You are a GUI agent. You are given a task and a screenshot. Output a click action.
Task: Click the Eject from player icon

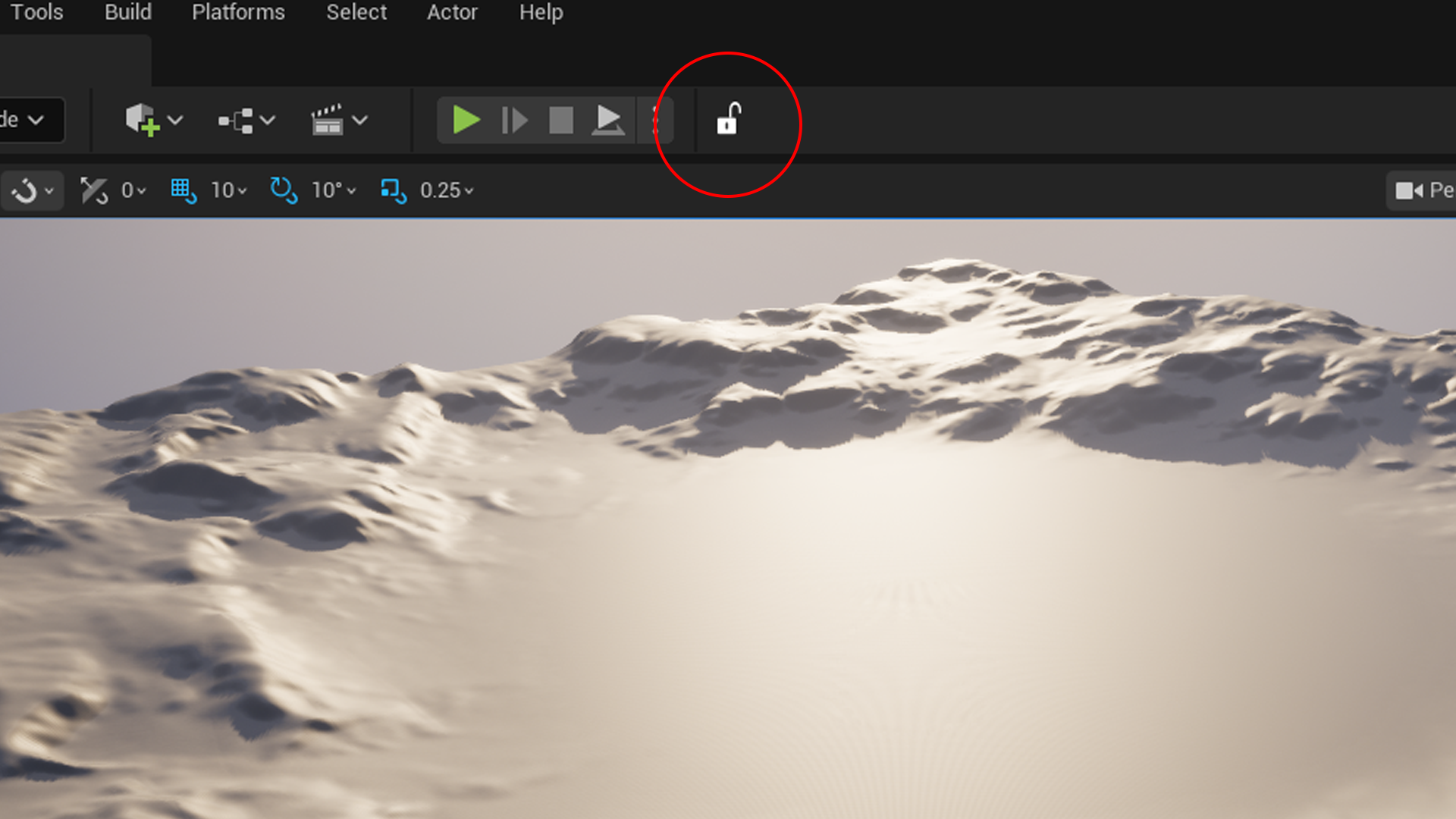click(x=608, y=120)
